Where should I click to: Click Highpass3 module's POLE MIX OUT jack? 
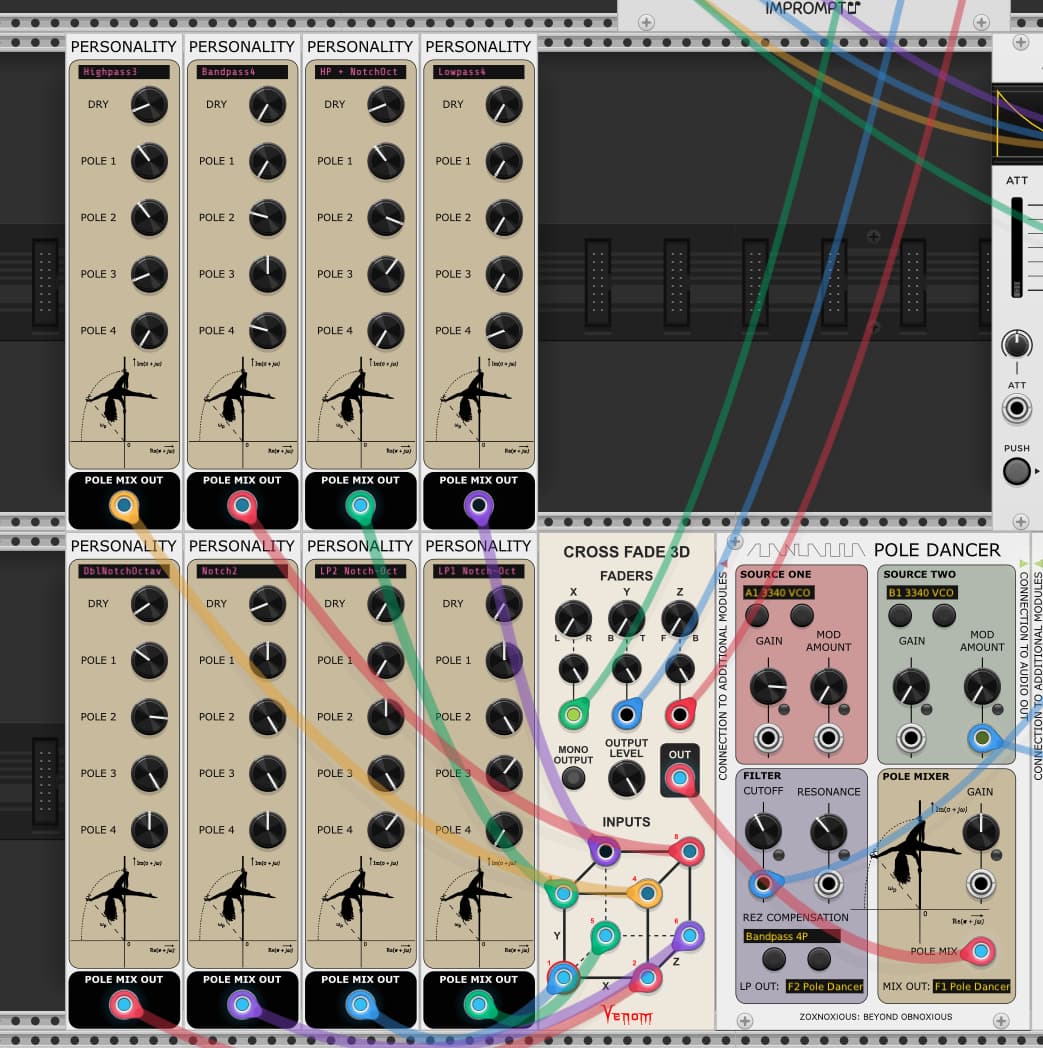pos(124,508)
